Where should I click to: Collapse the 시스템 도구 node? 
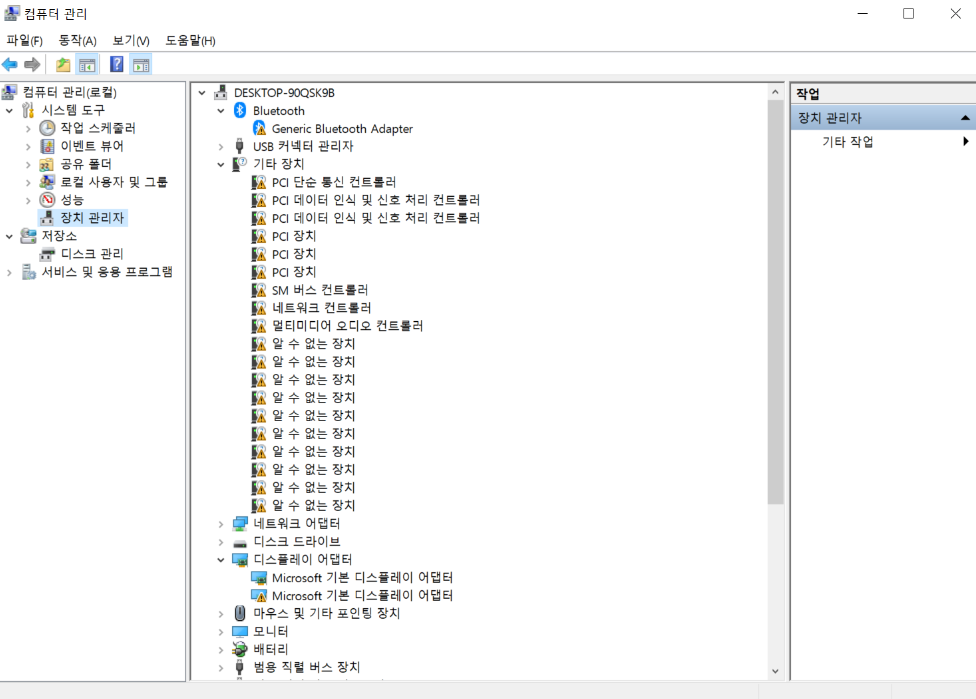[x=9, y=111]
